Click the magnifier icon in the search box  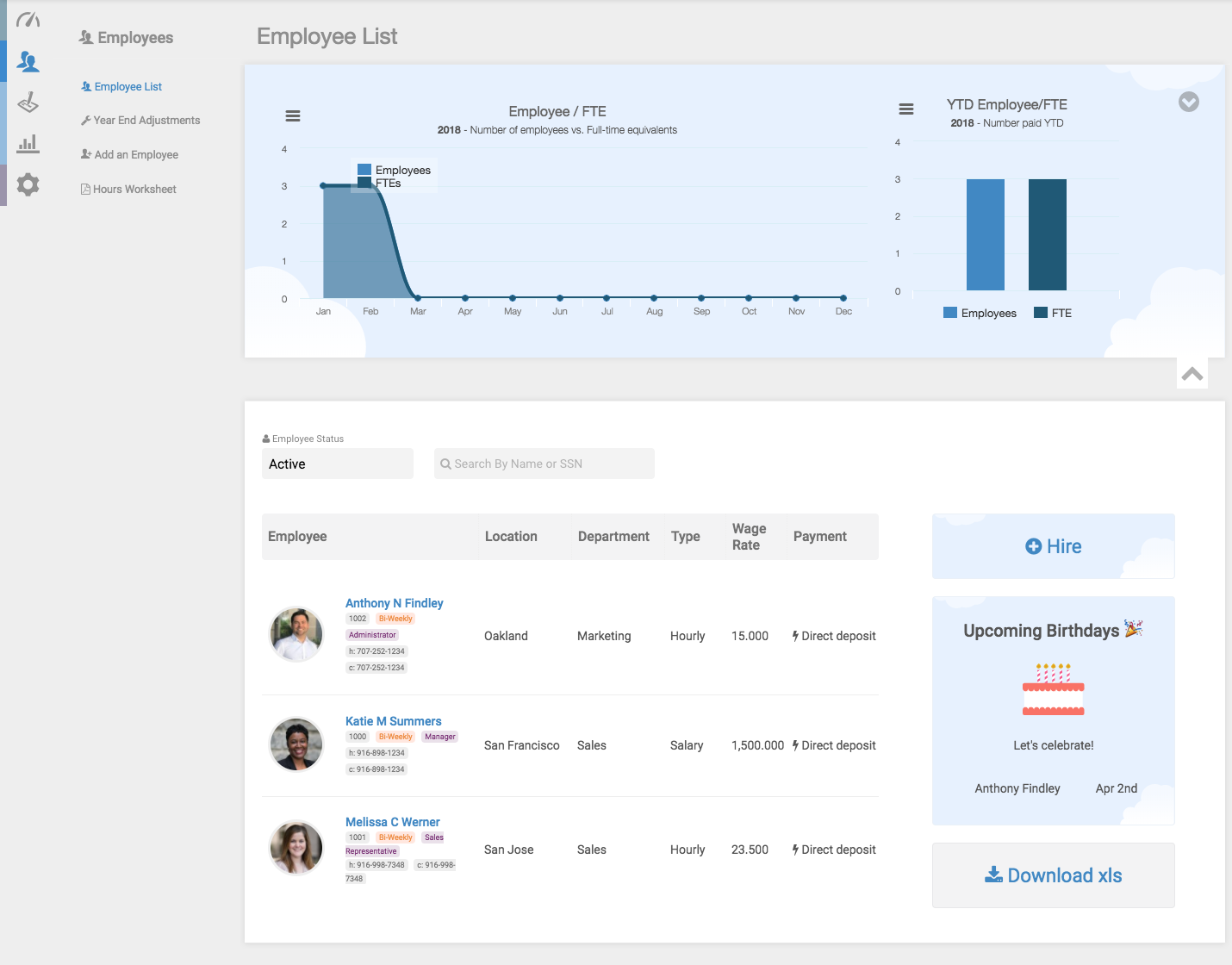445,464
